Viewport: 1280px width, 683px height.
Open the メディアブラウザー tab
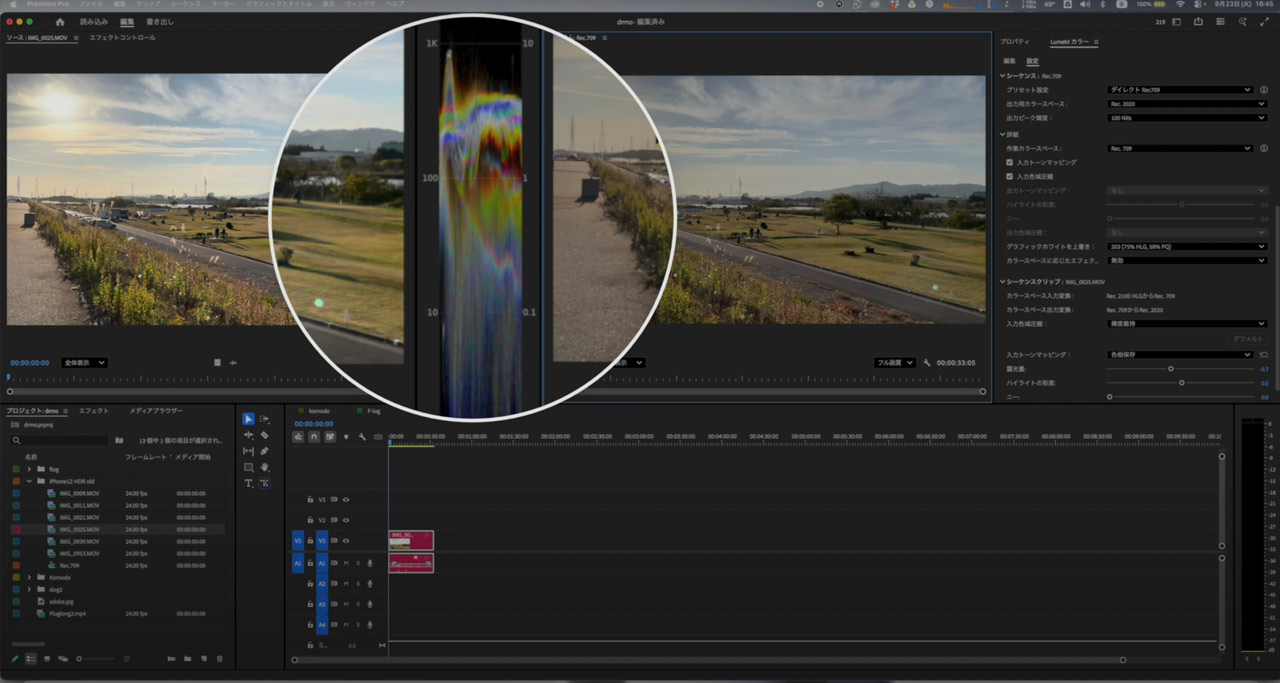[156, 411]
